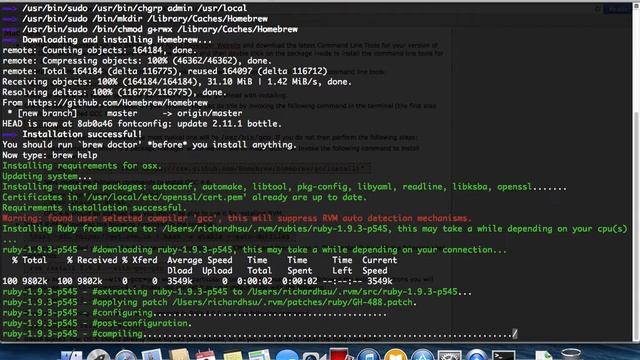Open FaceTime camera icon in Dock
The image size is (640, 360).
[x=313, y=355]
